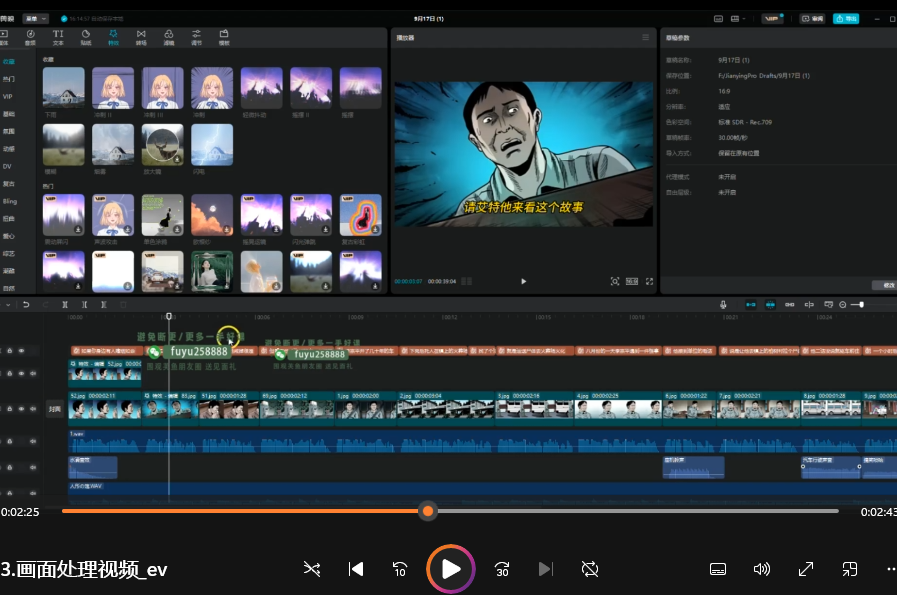Select the VIP effects category in the sidebar
This screenshot has height=595, width=897.
click(x=7, y=96)
